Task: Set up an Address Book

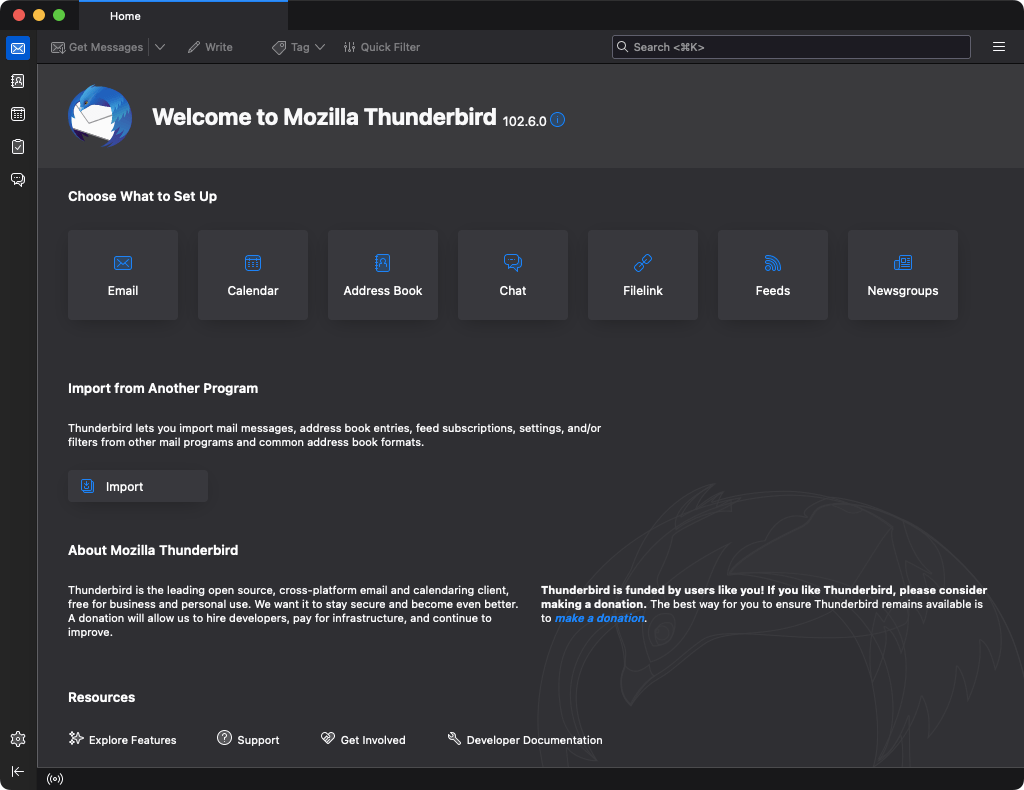Action: [x=383, y=275]
